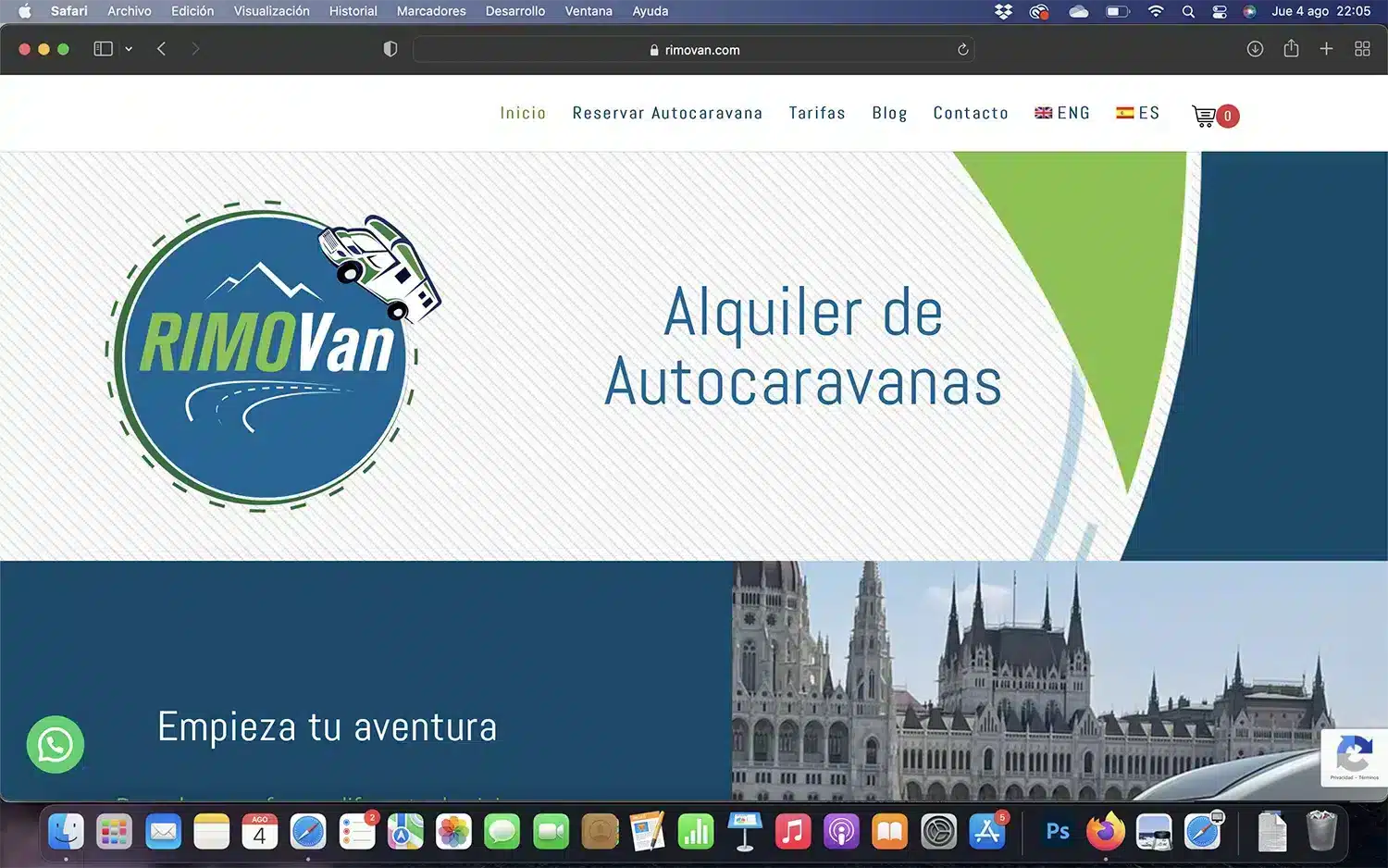This screenshot has height=868, width=1388.
Task: Show Safari downloads
Action: coord(1255,49)
